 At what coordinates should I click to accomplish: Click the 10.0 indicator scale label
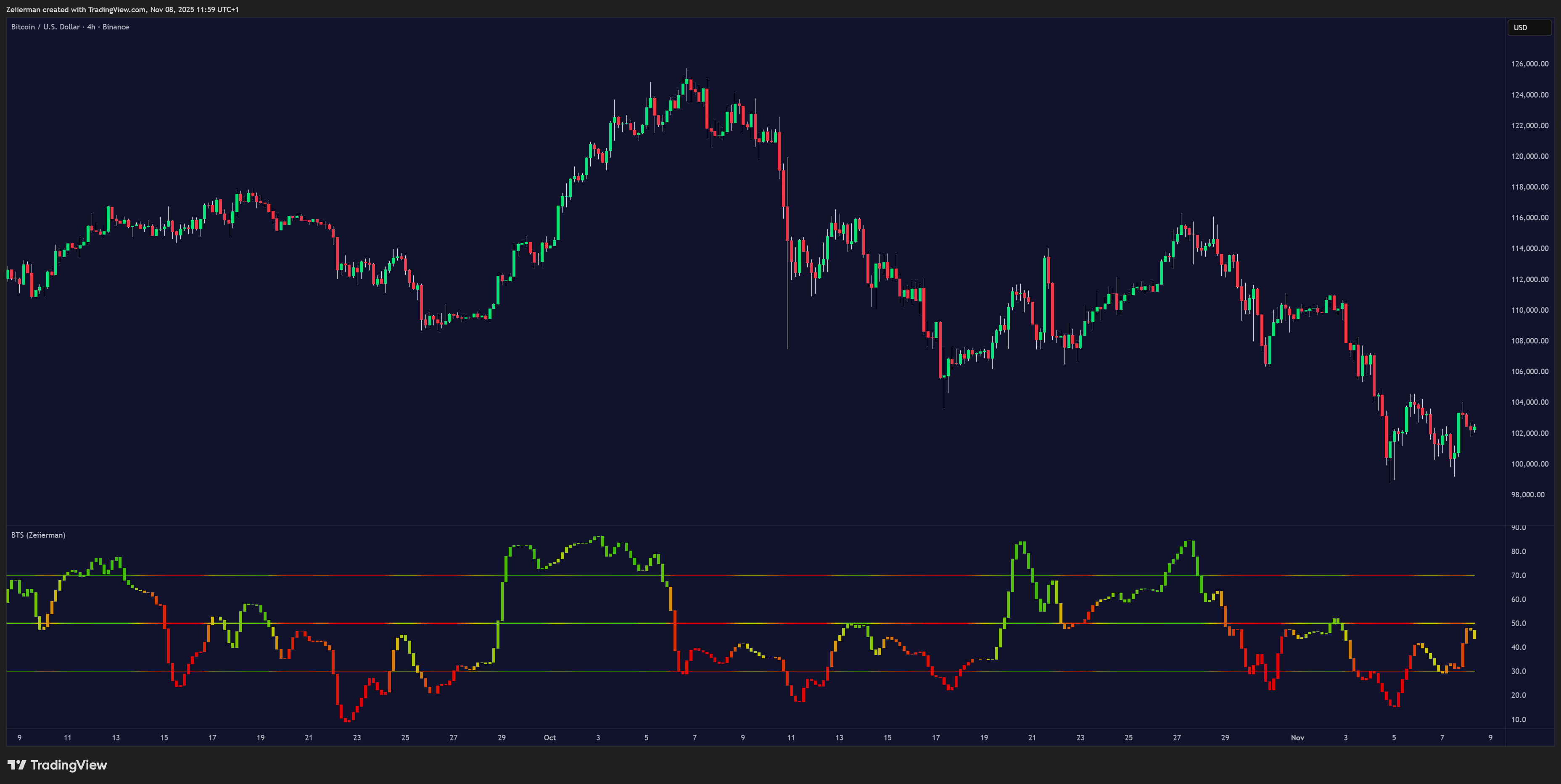1519,719
